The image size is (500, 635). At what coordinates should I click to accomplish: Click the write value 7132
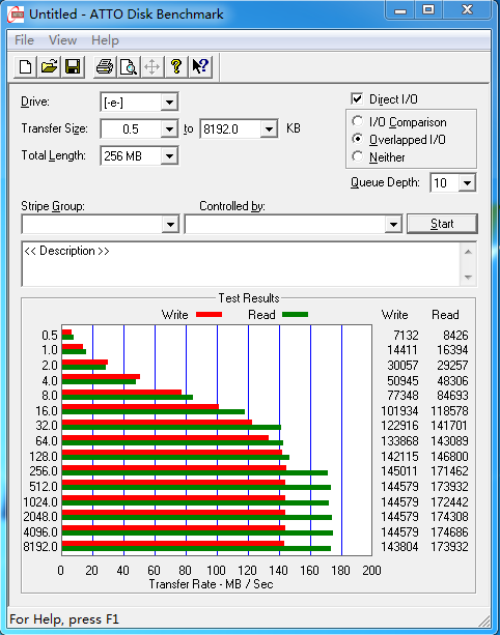click(406, 335)
